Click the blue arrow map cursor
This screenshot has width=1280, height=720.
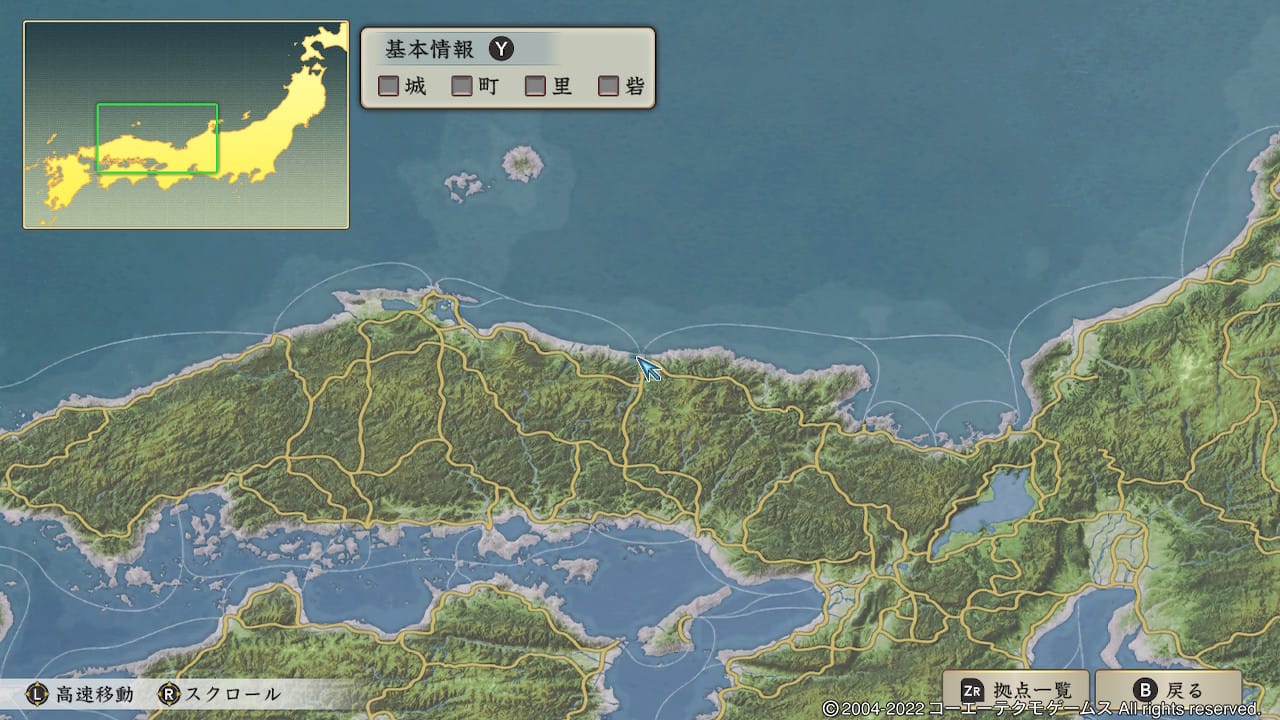648,367
